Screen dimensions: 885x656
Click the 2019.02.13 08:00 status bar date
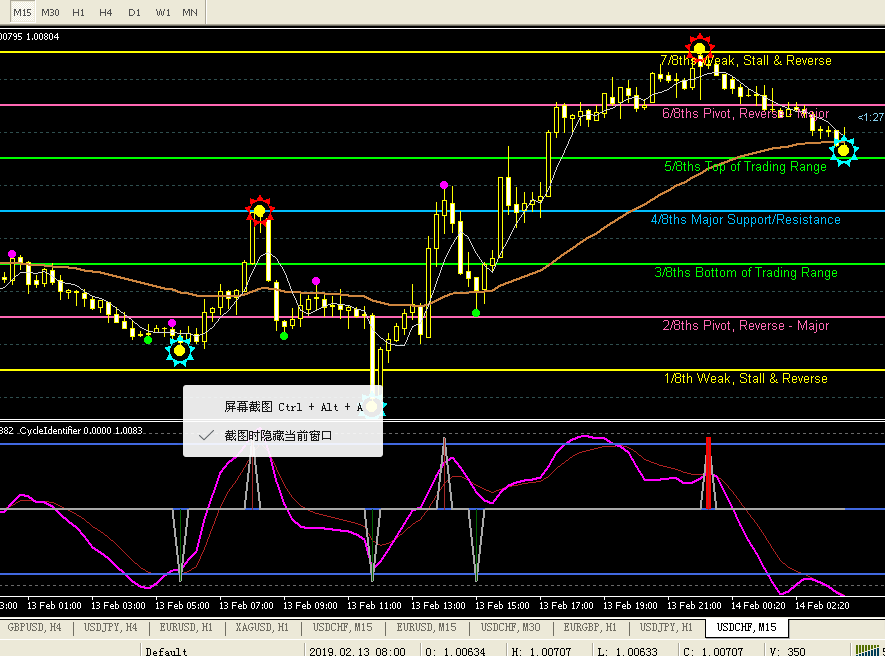click(357, 651)
